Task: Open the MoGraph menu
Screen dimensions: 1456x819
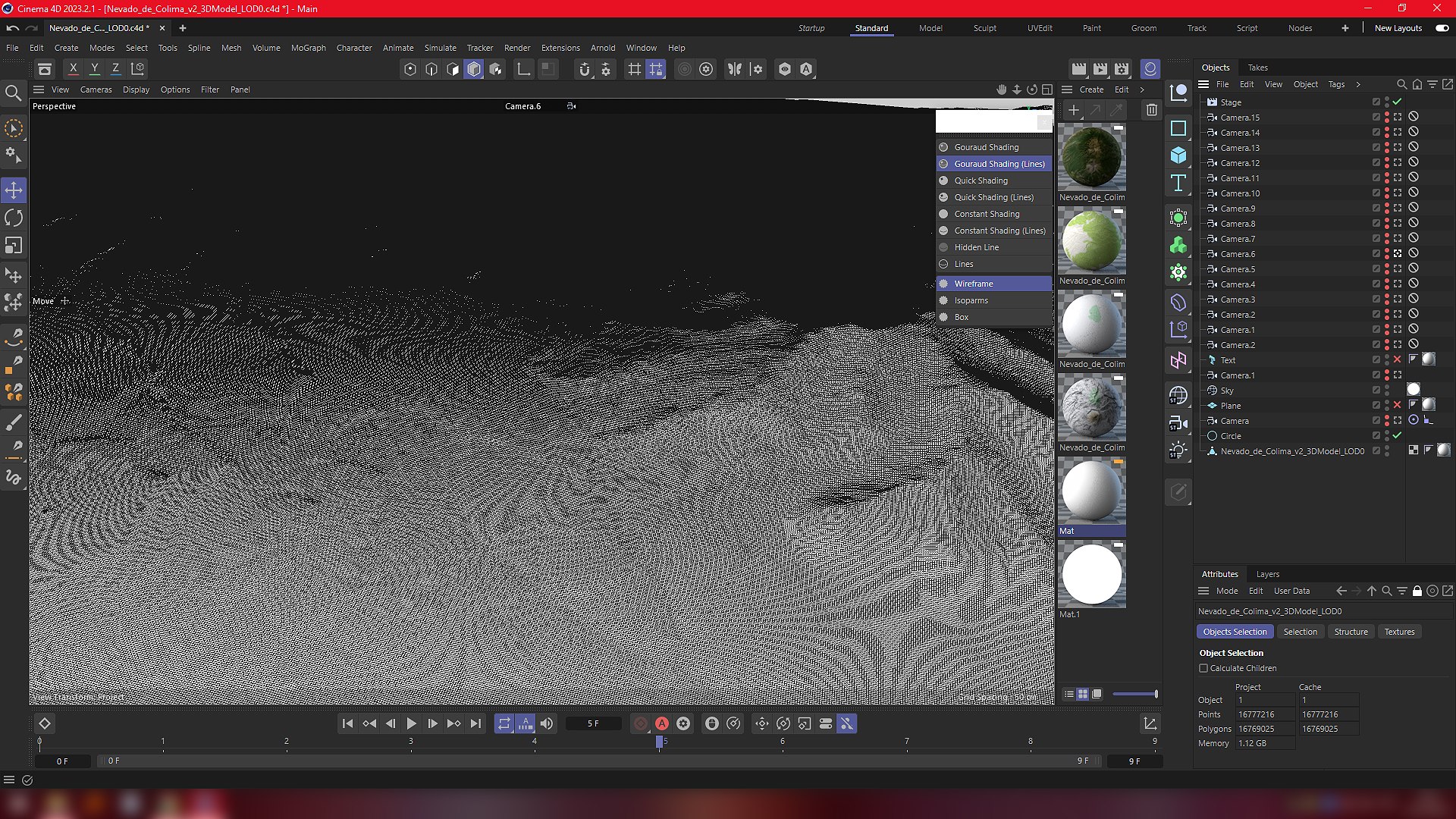Action: point(309,48)
